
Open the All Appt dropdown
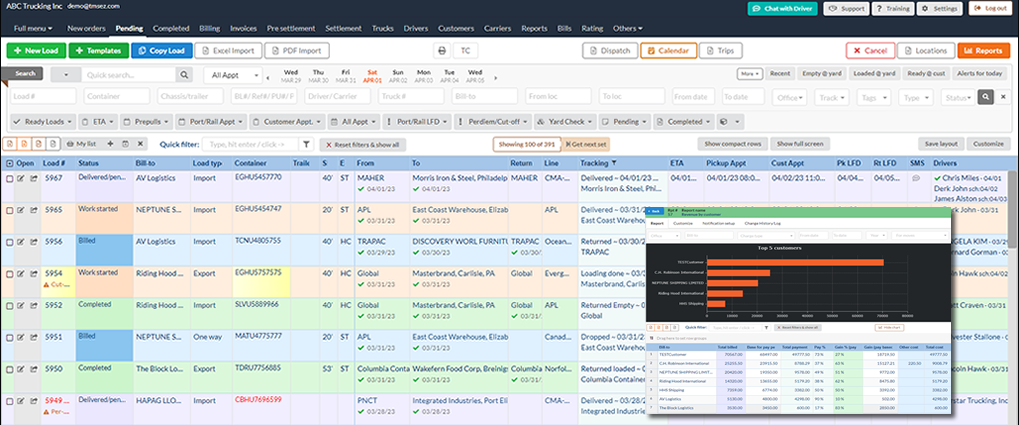(x=234, y=75)
